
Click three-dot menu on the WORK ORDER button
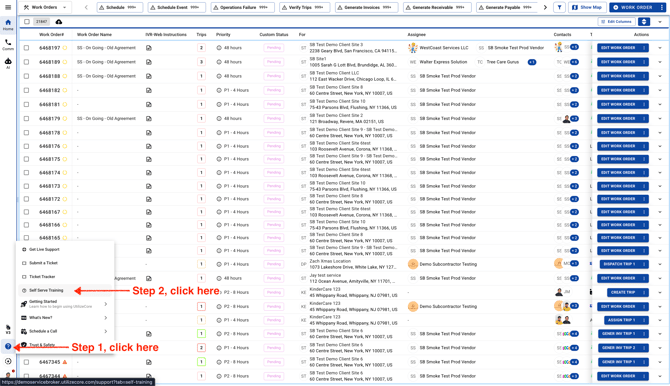661,7
